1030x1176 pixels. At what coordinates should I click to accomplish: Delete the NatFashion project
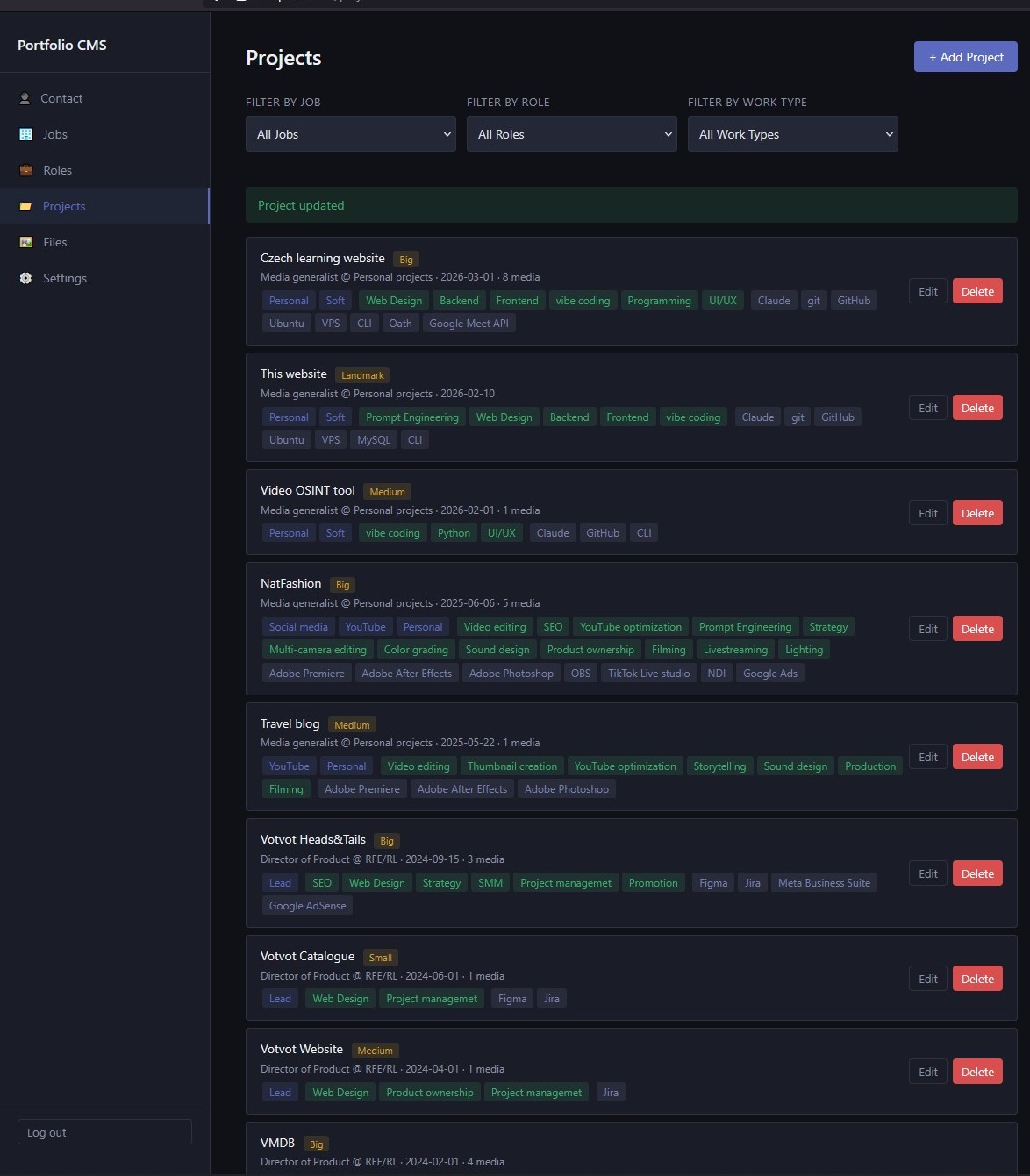coord(977,630)
